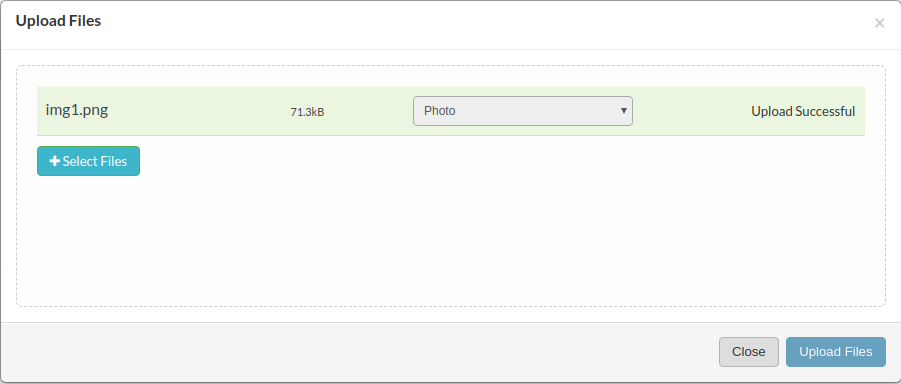The image size is (901, 384).
Task: Click the plus icon on Select Files
Action: [x=55, y=162]
